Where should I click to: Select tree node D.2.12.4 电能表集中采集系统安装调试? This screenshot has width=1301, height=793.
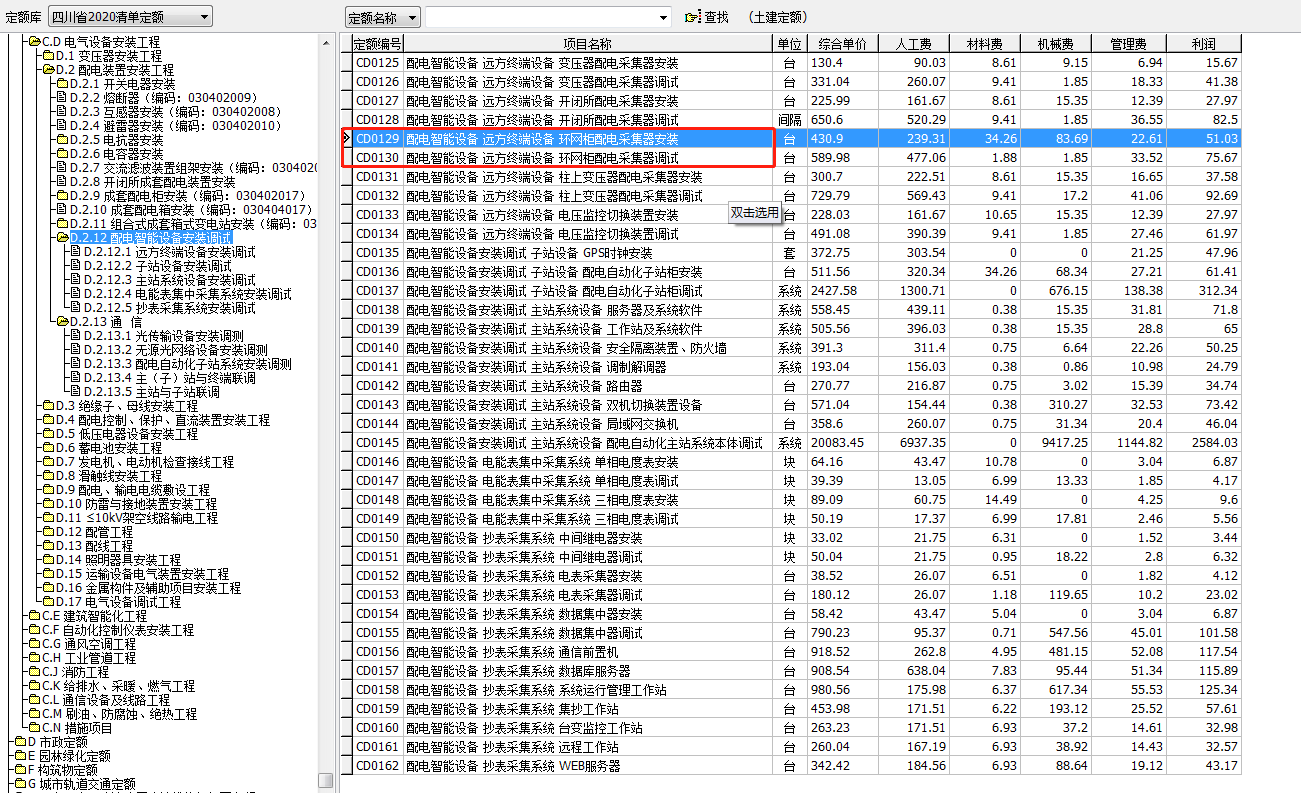pos(188,294)
